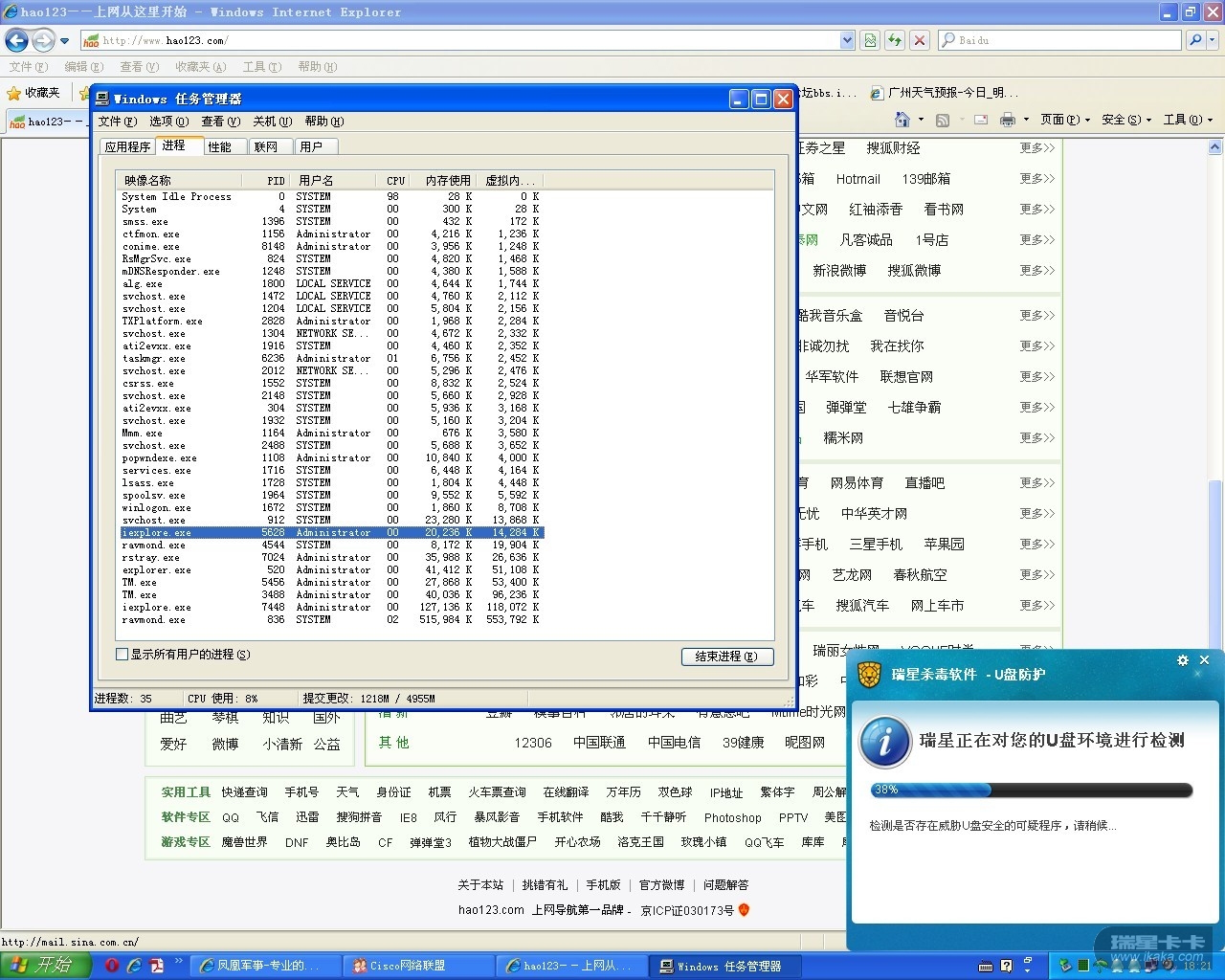Expand the address bar URL dropdown
This screenshot has height=980, width=1225.
[846, 40]
